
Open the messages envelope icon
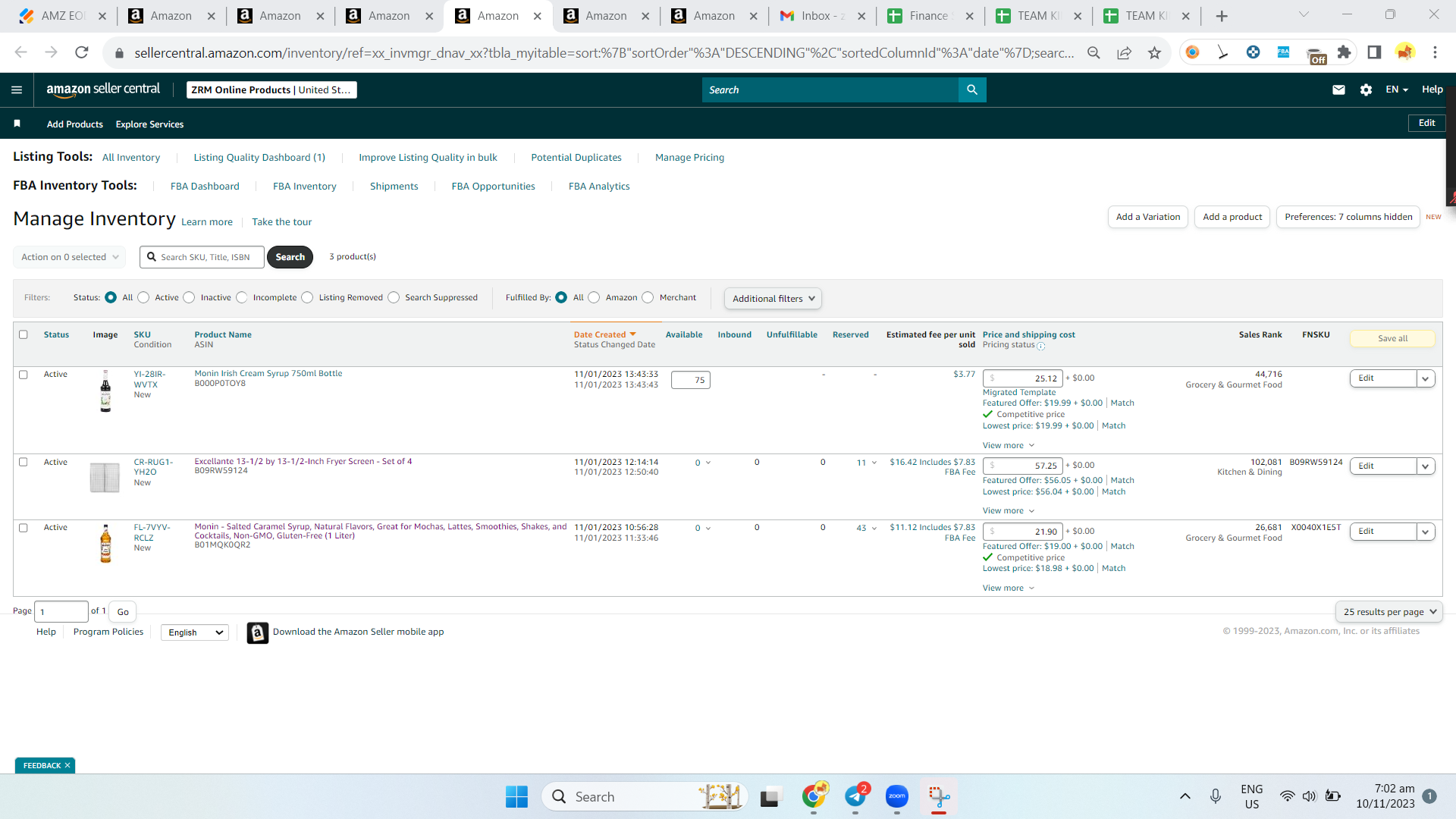[1338, 89]
